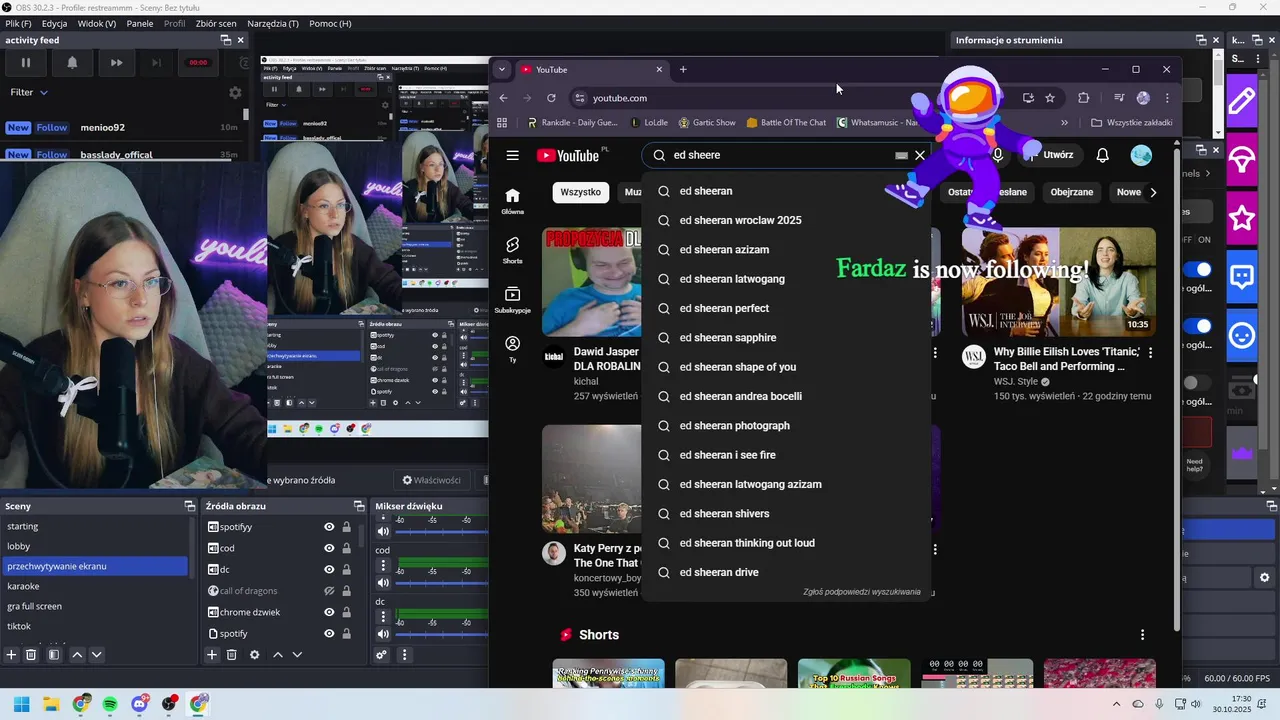Open the Zbiór scen menu
This screenshot has height=720, width=1280.
[216, 23]
